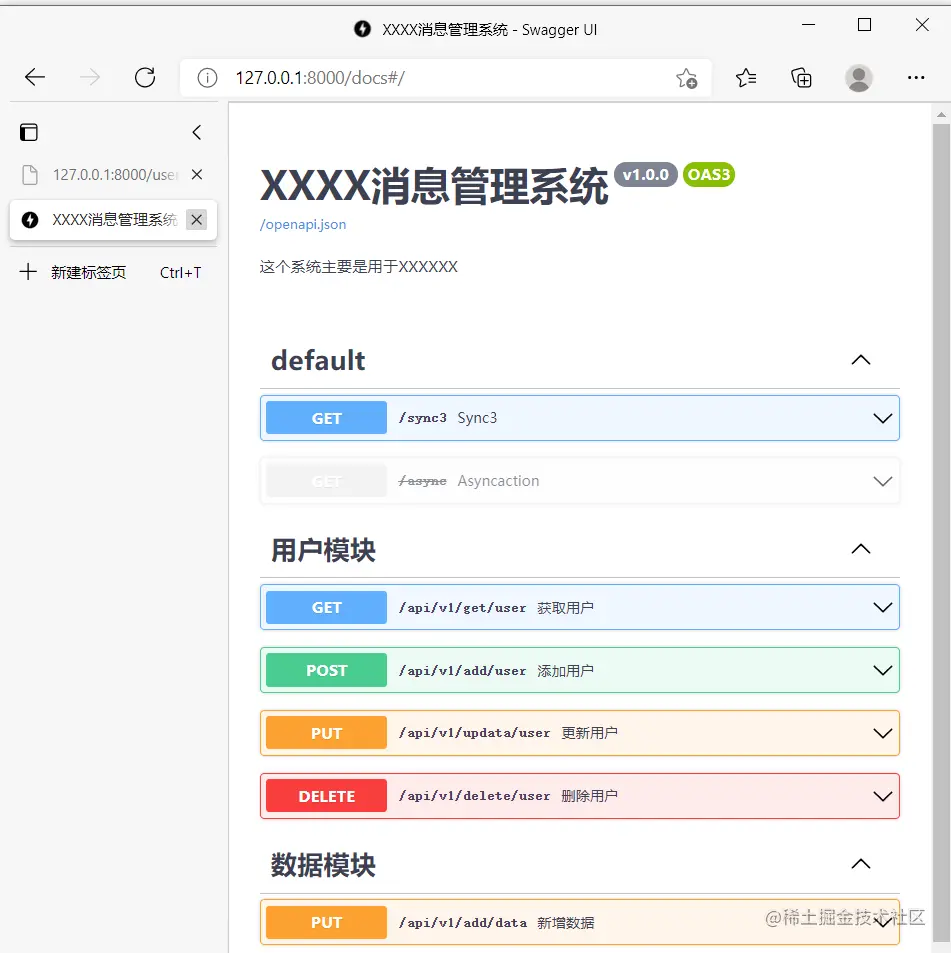Open the /openapi.json link

303,224
